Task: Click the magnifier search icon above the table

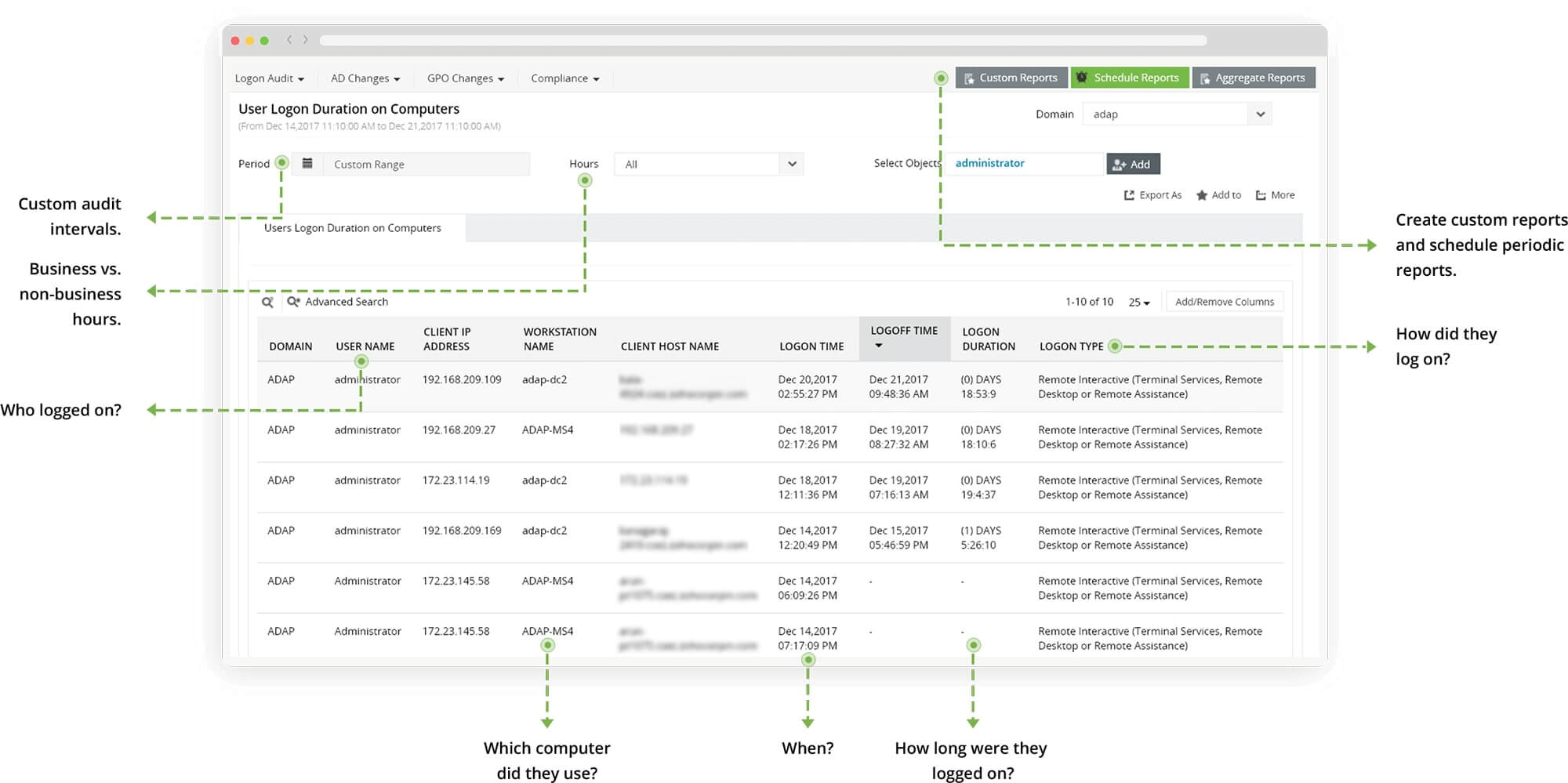Action: coord(269,301)
